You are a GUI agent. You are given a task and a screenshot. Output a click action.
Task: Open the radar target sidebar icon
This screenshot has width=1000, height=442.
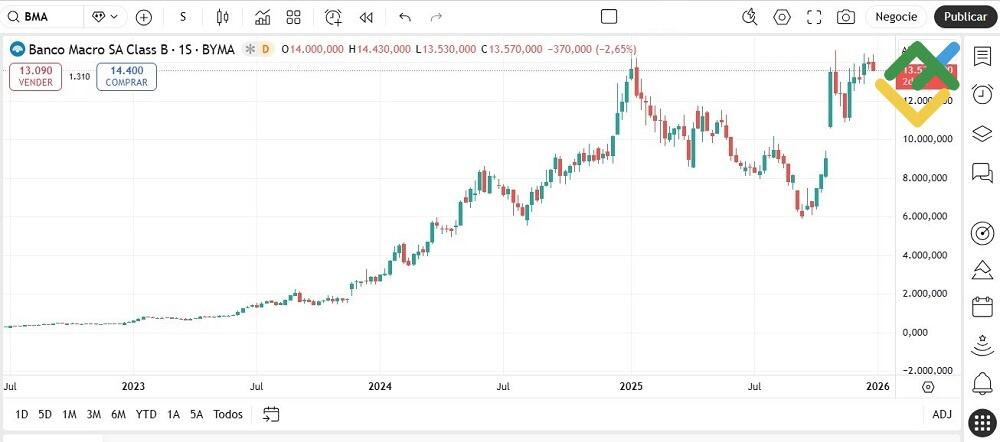coord(982,233)
